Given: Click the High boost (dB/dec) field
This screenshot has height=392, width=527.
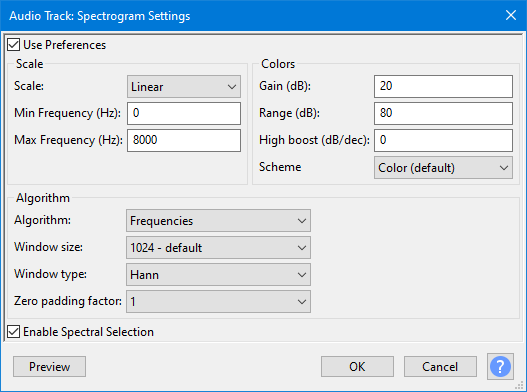Looking at the screenshot, I should click(443, 140).
